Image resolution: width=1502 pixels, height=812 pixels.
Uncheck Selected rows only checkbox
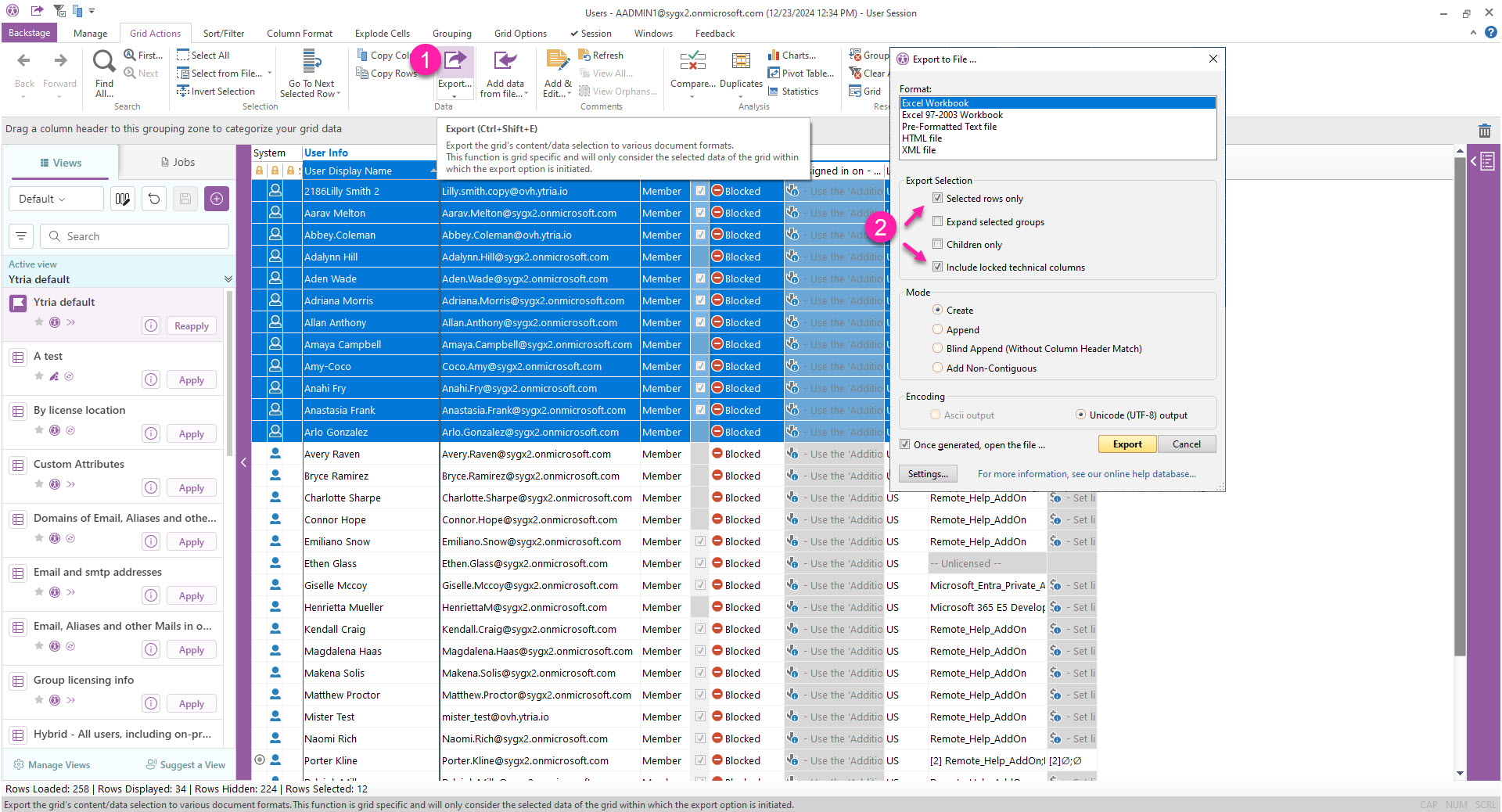pyautogui.click(x=937, y=198)
